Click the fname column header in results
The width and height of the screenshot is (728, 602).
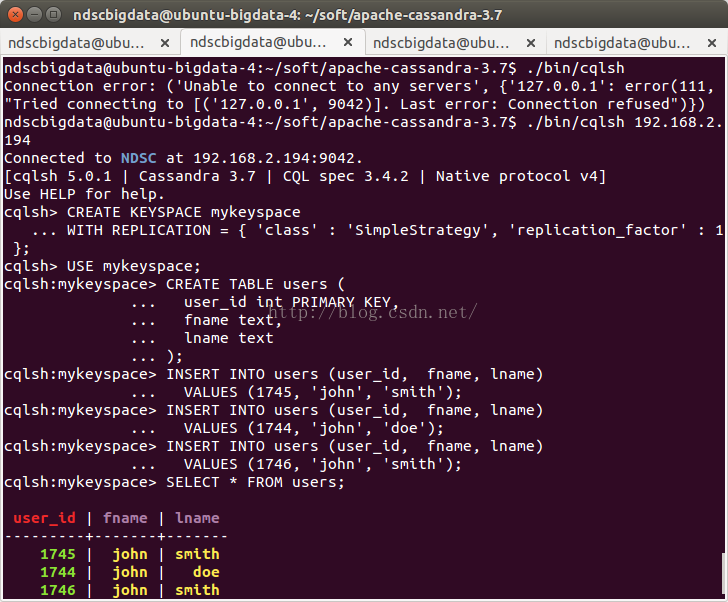(125, 518)
